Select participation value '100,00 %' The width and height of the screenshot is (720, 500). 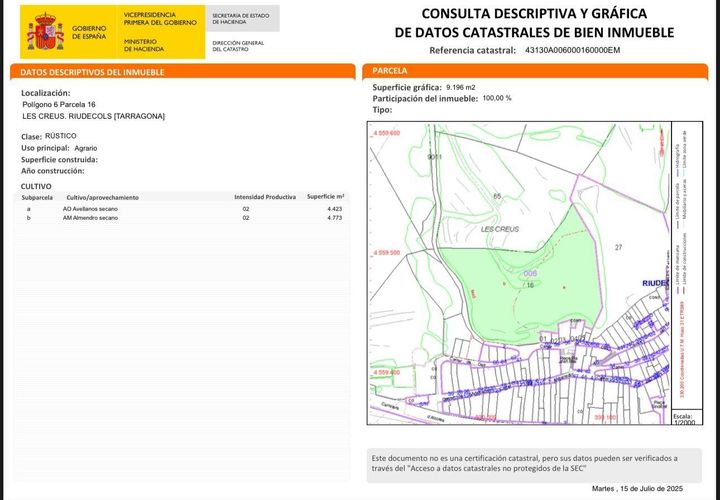tap(497, 98)
